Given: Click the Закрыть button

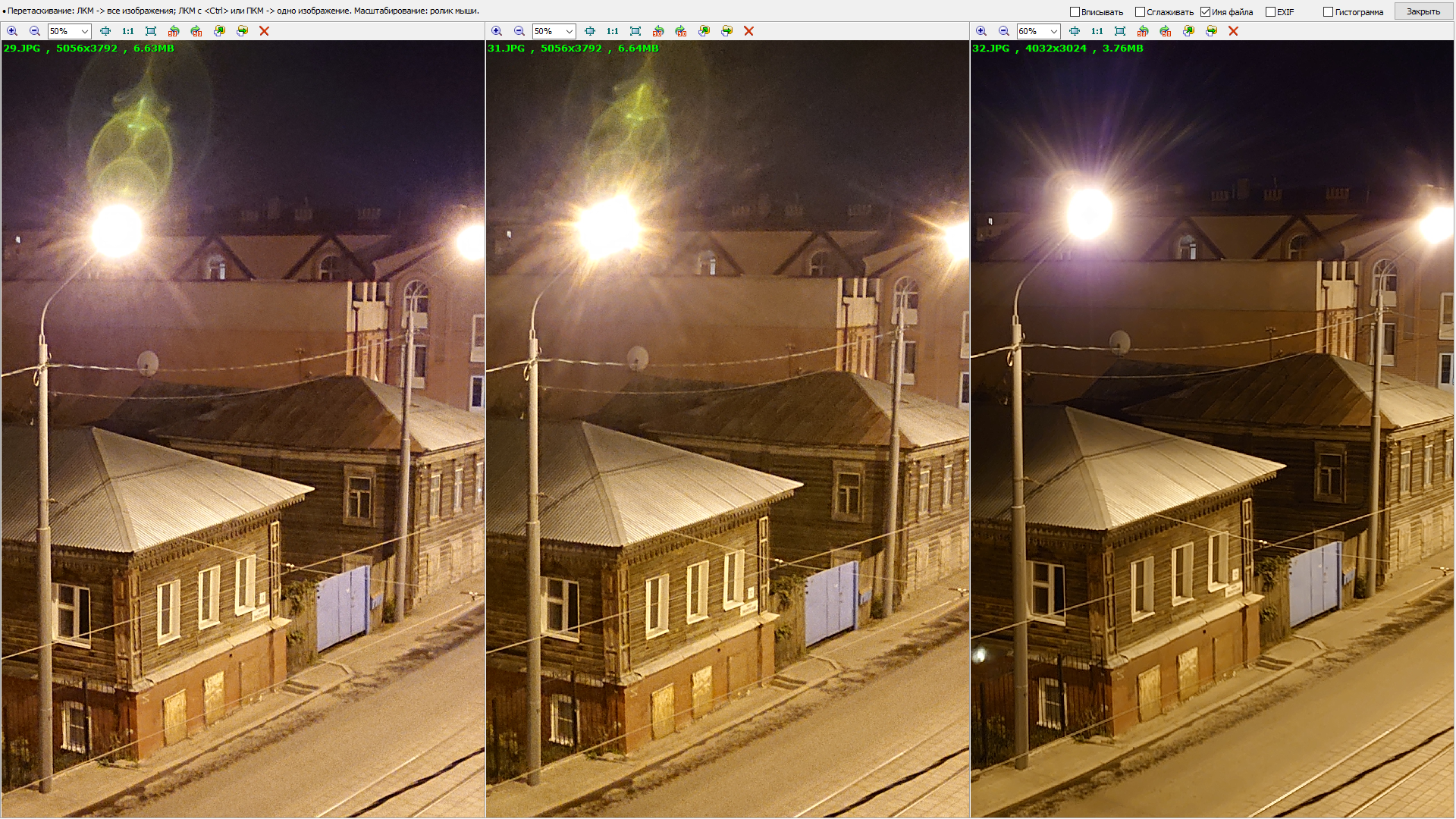Looking at the screenshot, I should pos(1423,11).
